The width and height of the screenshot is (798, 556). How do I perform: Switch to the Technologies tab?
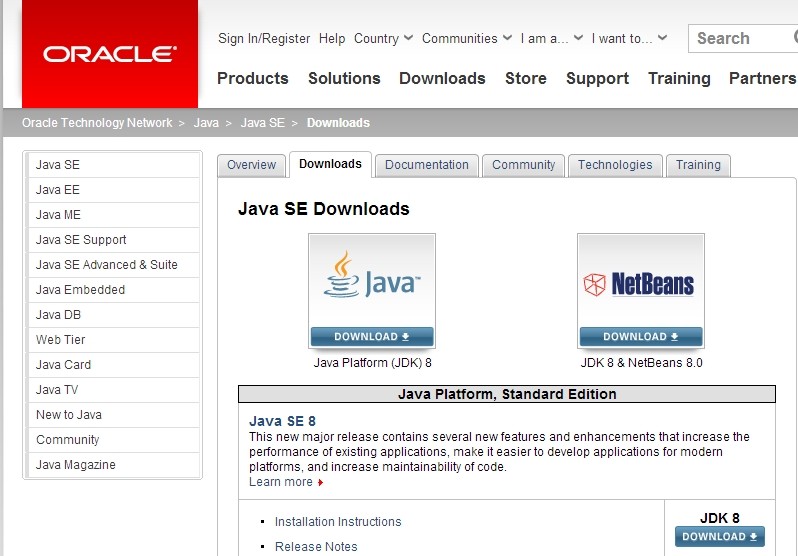pyautogui.click(x=615, y=165)
